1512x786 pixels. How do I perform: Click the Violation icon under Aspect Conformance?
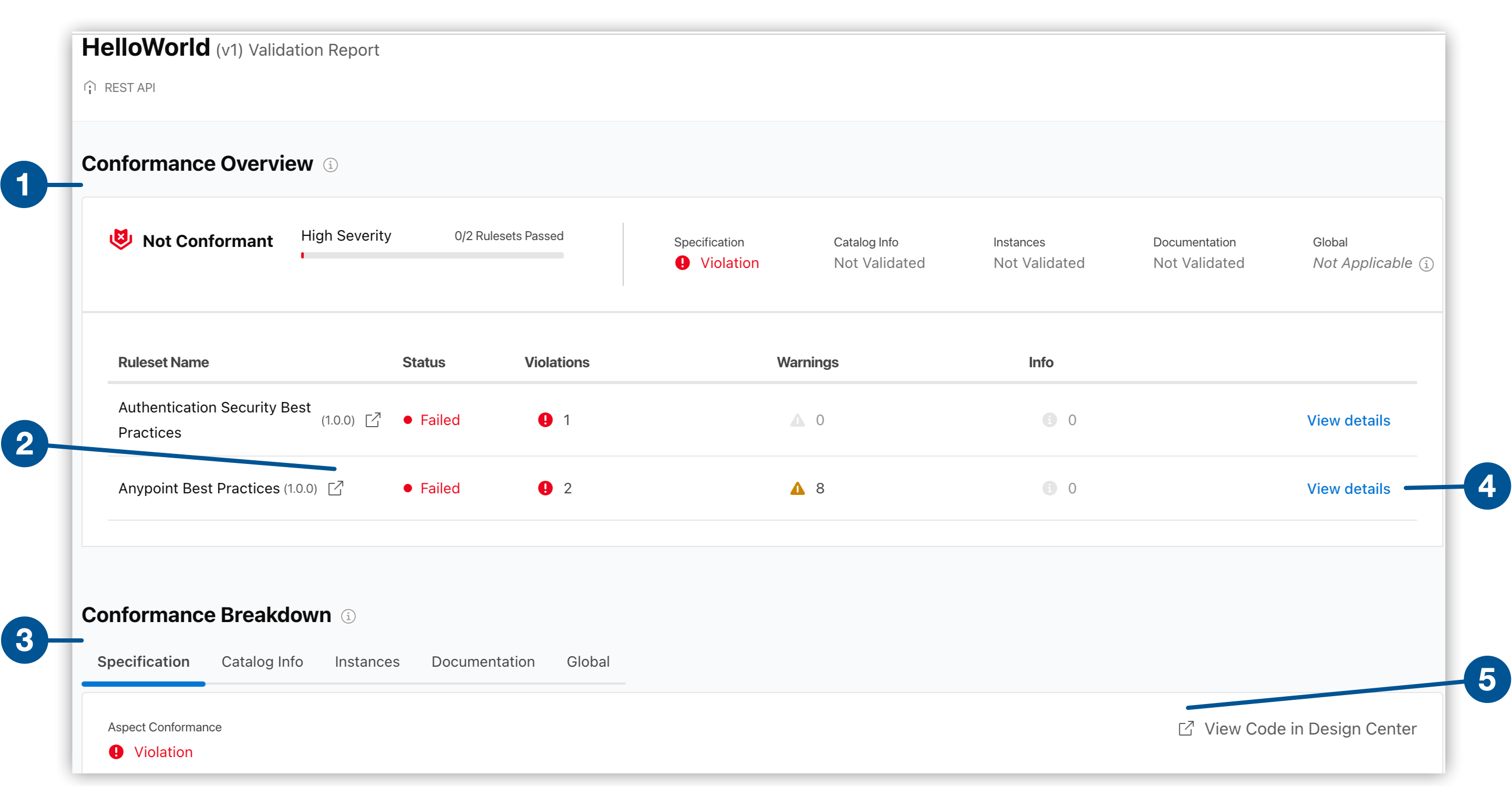pos(116,752)
